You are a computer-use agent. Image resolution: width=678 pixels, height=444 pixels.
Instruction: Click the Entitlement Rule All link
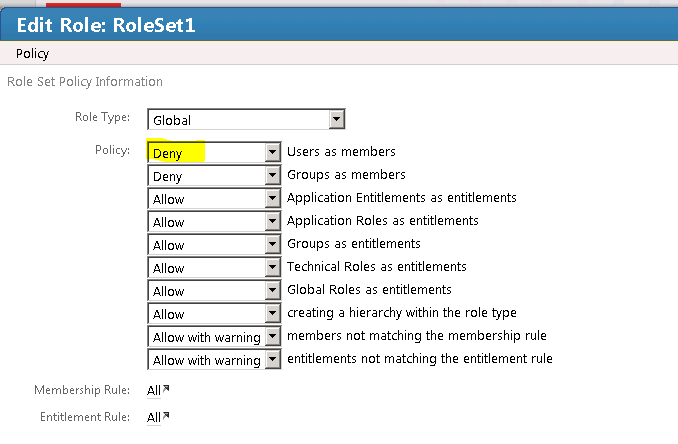153,417
